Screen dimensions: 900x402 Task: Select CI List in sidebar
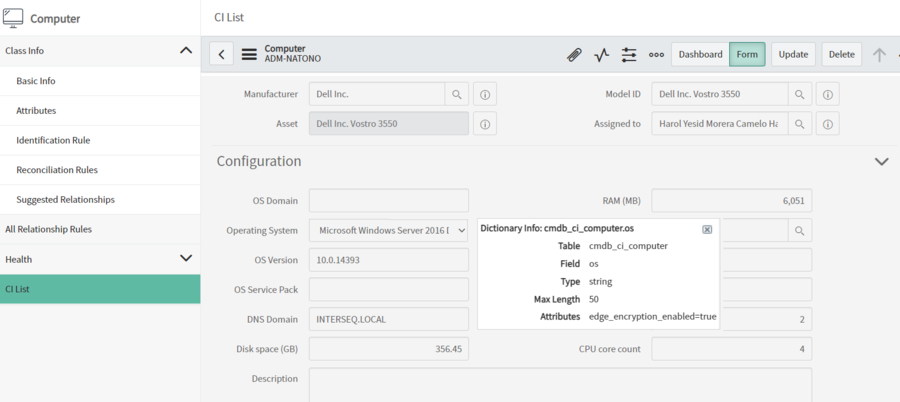click(100, 289)
